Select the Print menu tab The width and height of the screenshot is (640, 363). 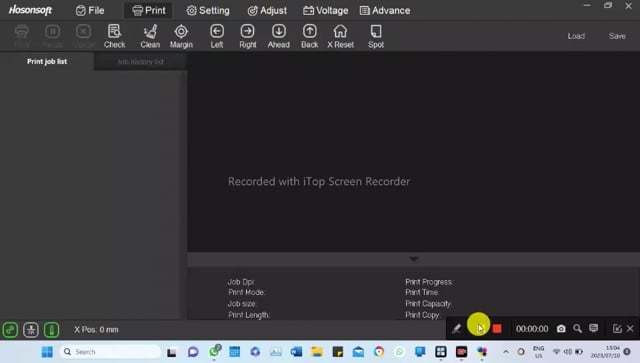(x=149, y=11)
